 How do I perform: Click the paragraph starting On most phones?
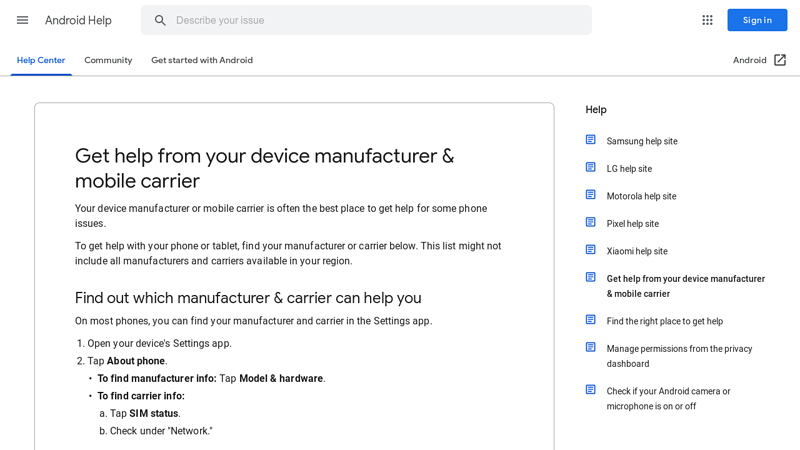[254, 321]
